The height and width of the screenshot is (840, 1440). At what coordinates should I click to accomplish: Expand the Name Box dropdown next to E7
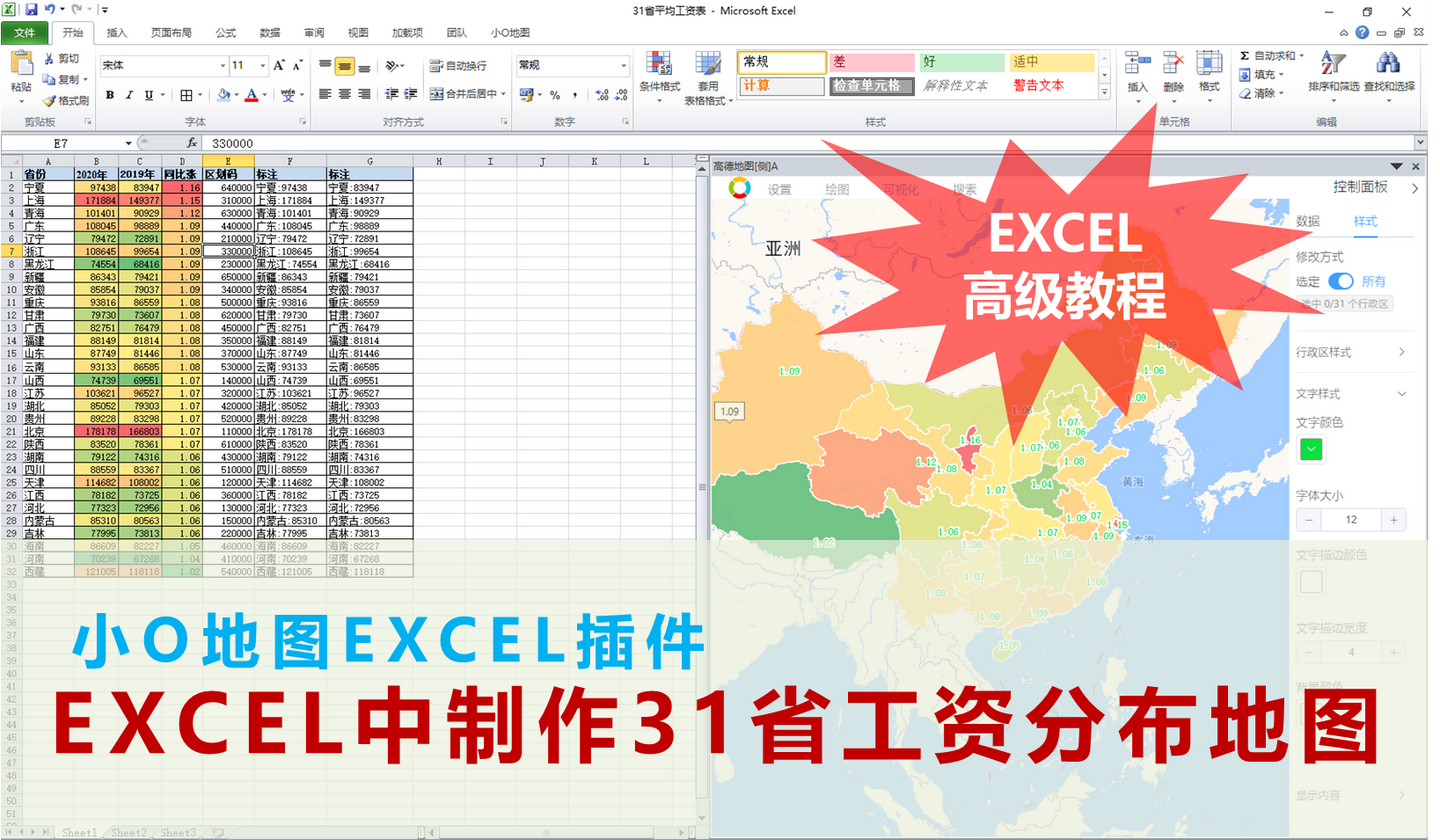[x=128, y=143]
